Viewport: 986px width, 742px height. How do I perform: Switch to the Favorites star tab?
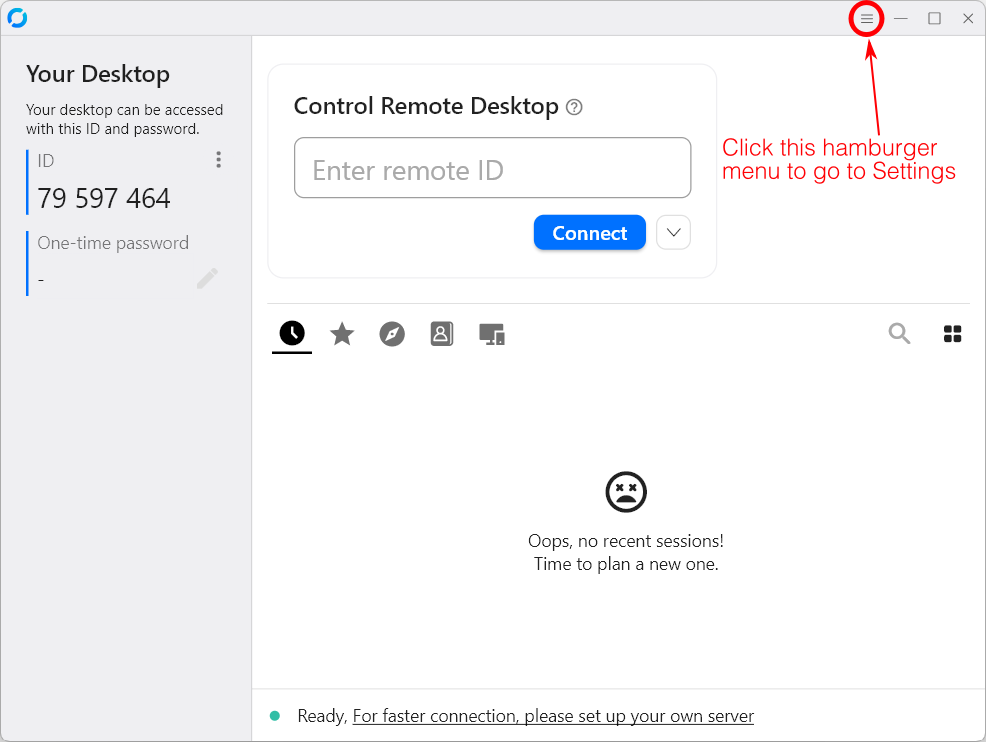(x=342, y=334)
